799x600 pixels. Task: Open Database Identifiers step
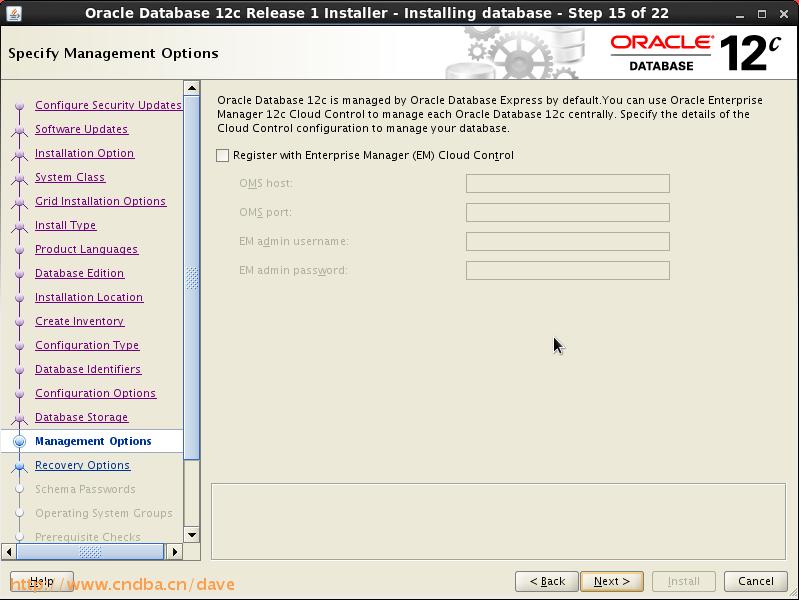coord(88,369)
